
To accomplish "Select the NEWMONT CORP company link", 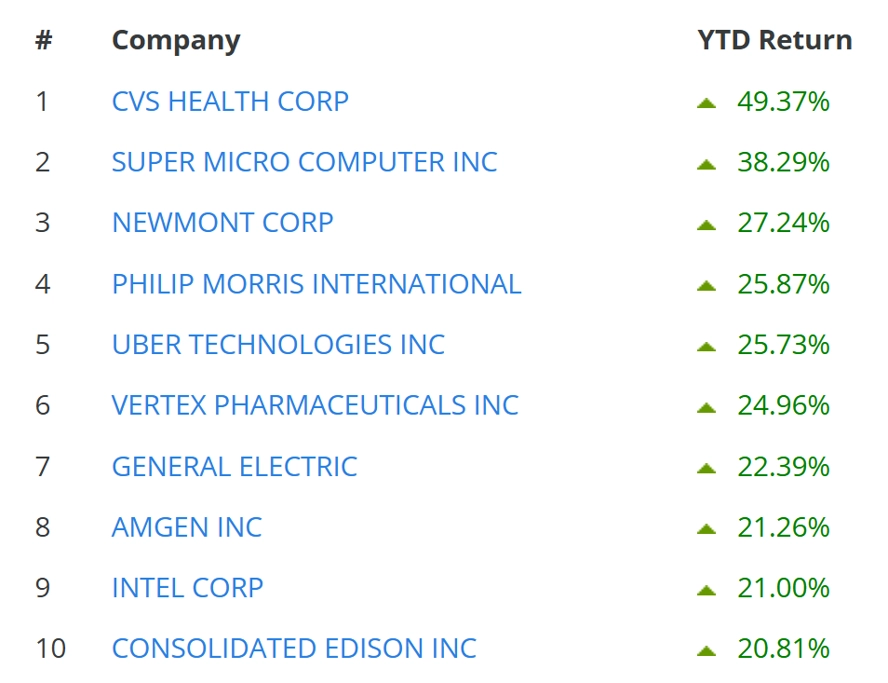I will pos(223,223).
